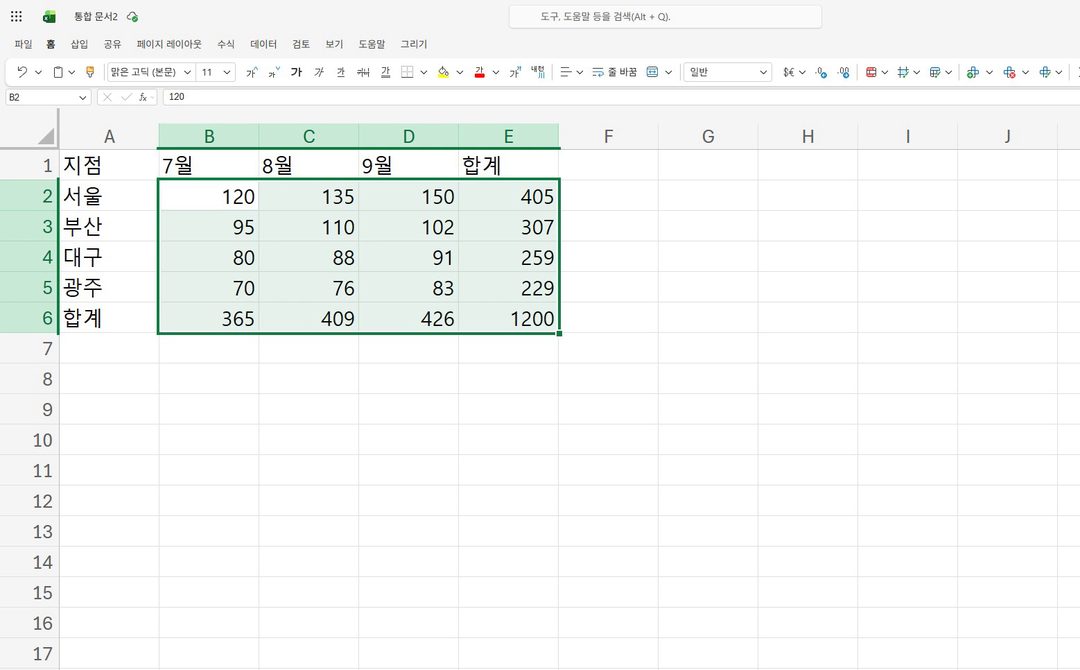The height and width of the screenshot is (670, 1080).
Task: Click the insert cells icon
Action: [x=973, y=72]
